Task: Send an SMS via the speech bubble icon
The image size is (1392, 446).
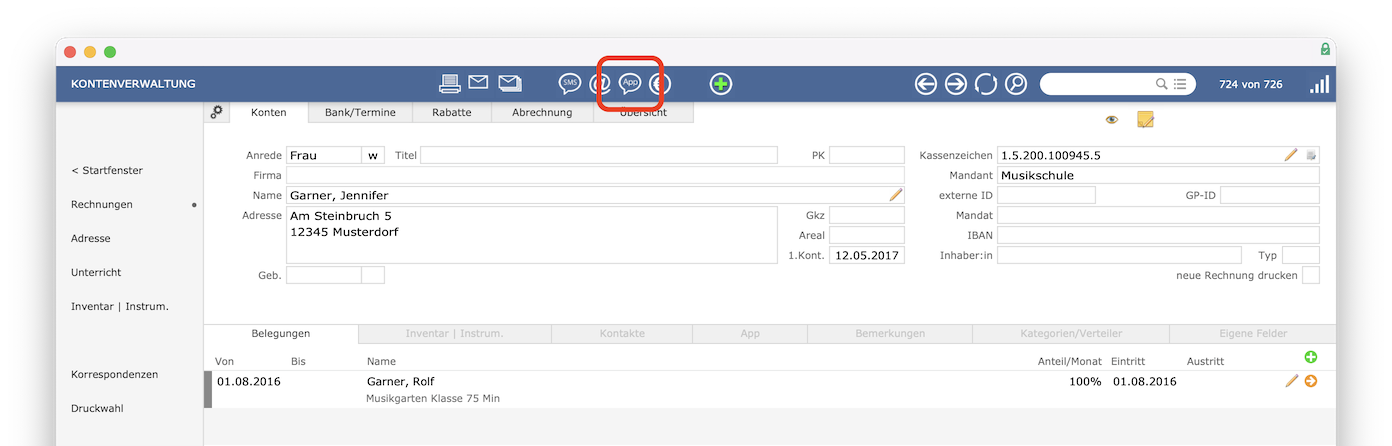Action: [x=570, y=84]
